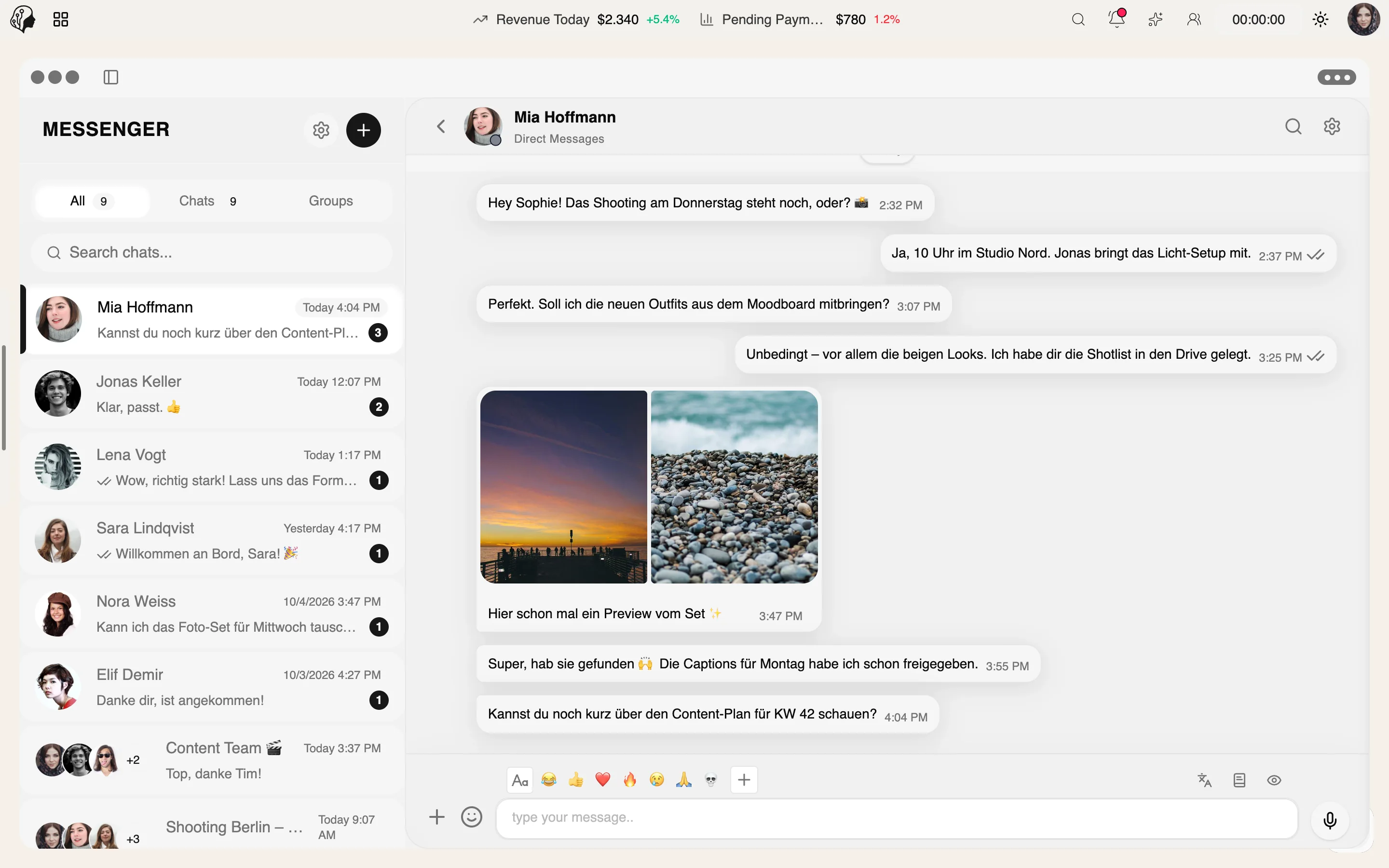This screenshot has height=868, width=1389.
Task: Open the notifications bell
Action: 1117,18
